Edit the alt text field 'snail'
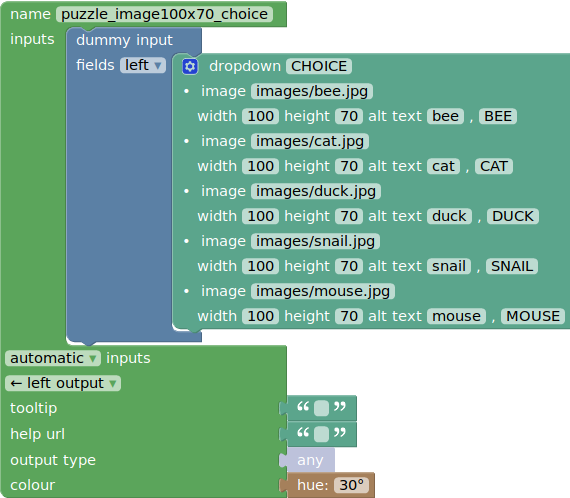 (449, 266)
